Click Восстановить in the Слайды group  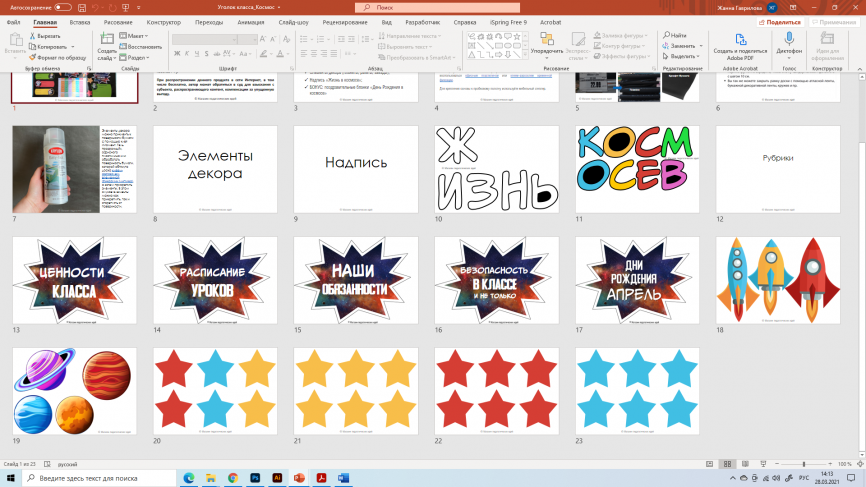[142, 47]
